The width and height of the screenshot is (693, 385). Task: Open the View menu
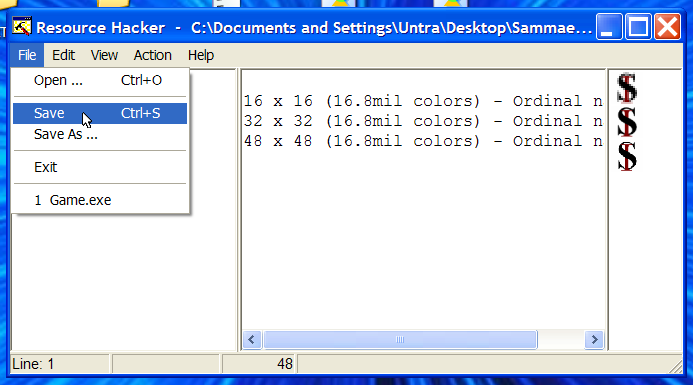tap(104, 55)
